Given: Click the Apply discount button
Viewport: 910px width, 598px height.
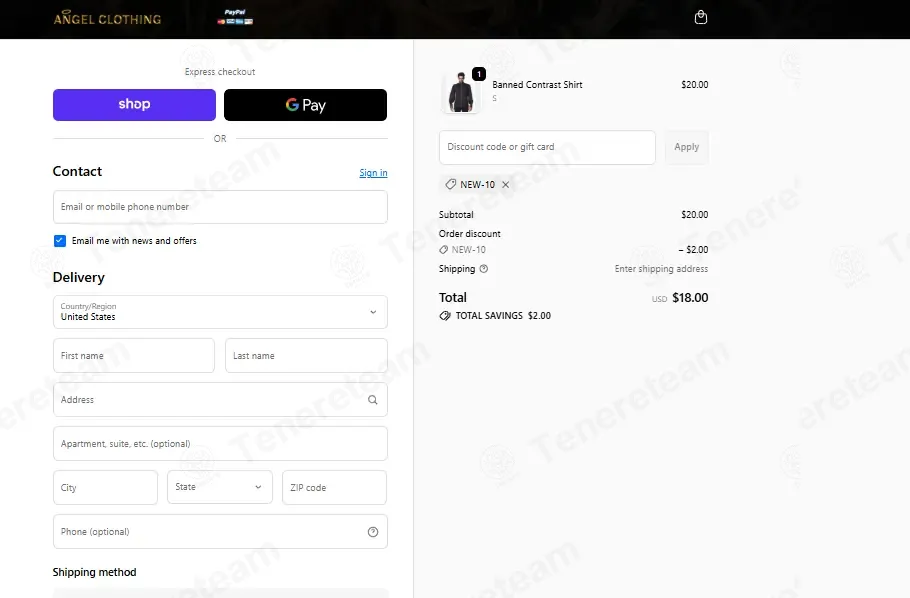Looking at the screenshot, I should coord(687,147).
